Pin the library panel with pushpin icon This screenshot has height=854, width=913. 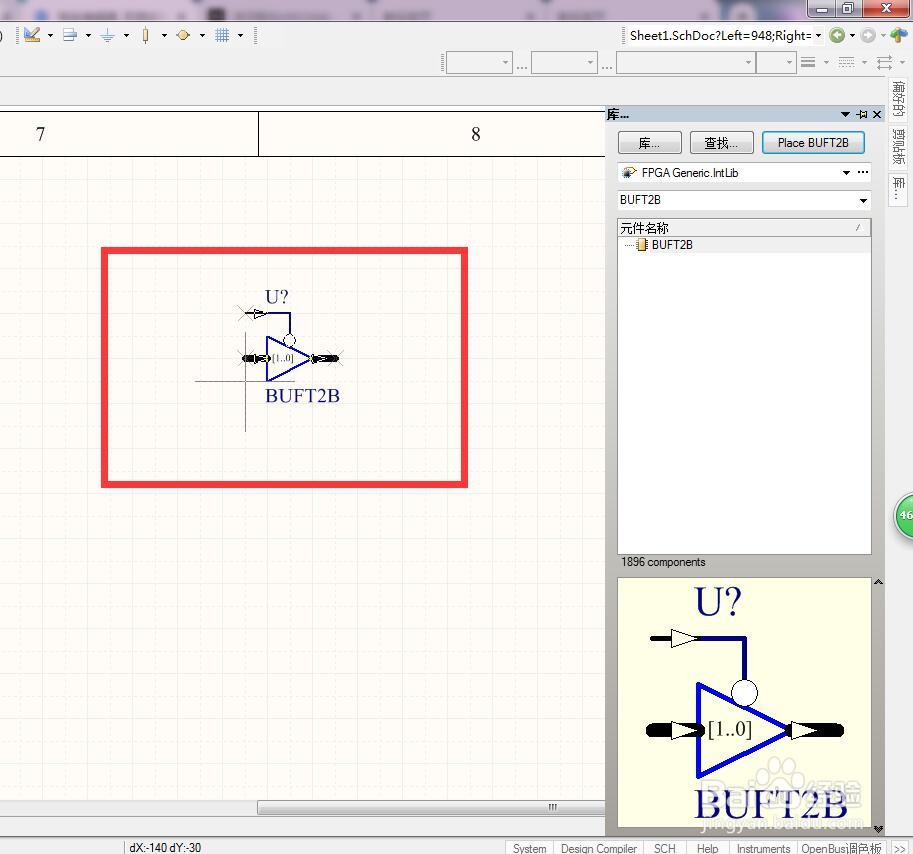862,115
